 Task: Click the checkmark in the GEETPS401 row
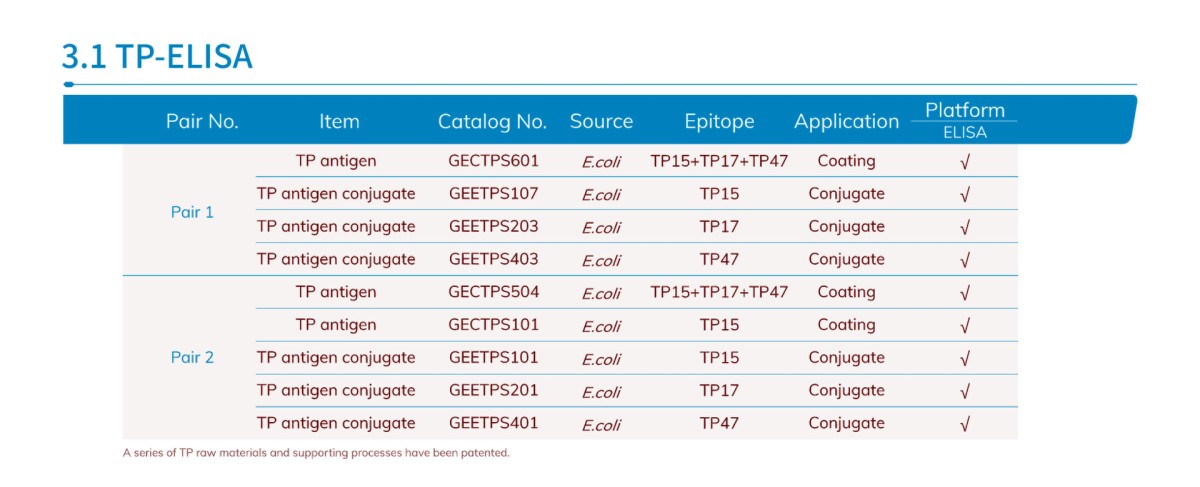coord(964,424)
